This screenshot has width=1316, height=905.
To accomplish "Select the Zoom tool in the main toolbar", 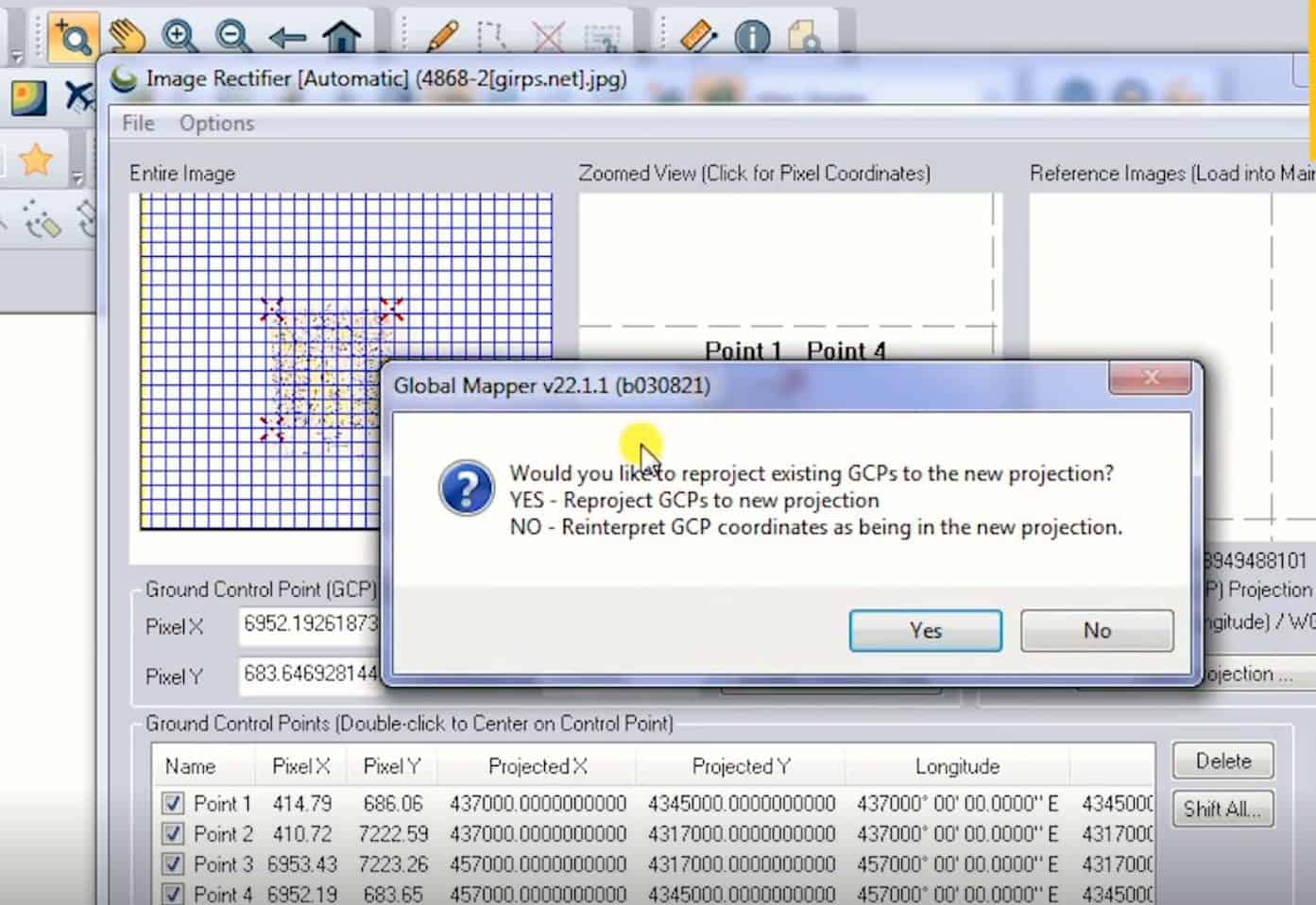I will [x=72, y=36].
